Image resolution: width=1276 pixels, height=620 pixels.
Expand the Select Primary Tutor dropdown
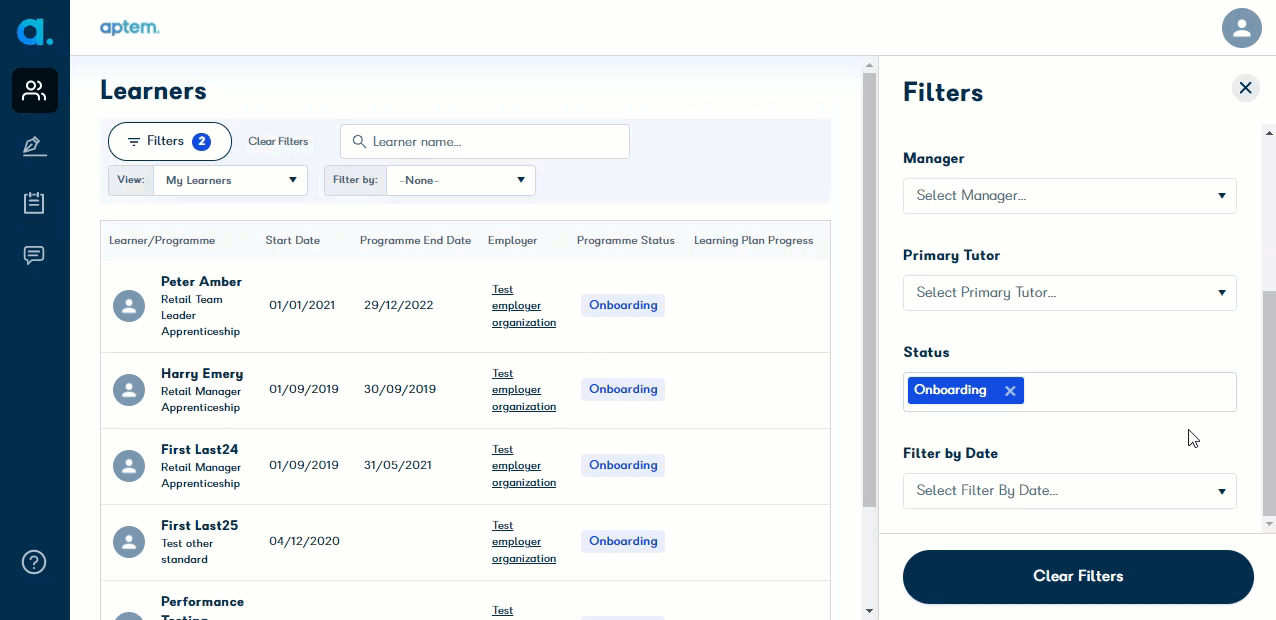click(1070, 293)
